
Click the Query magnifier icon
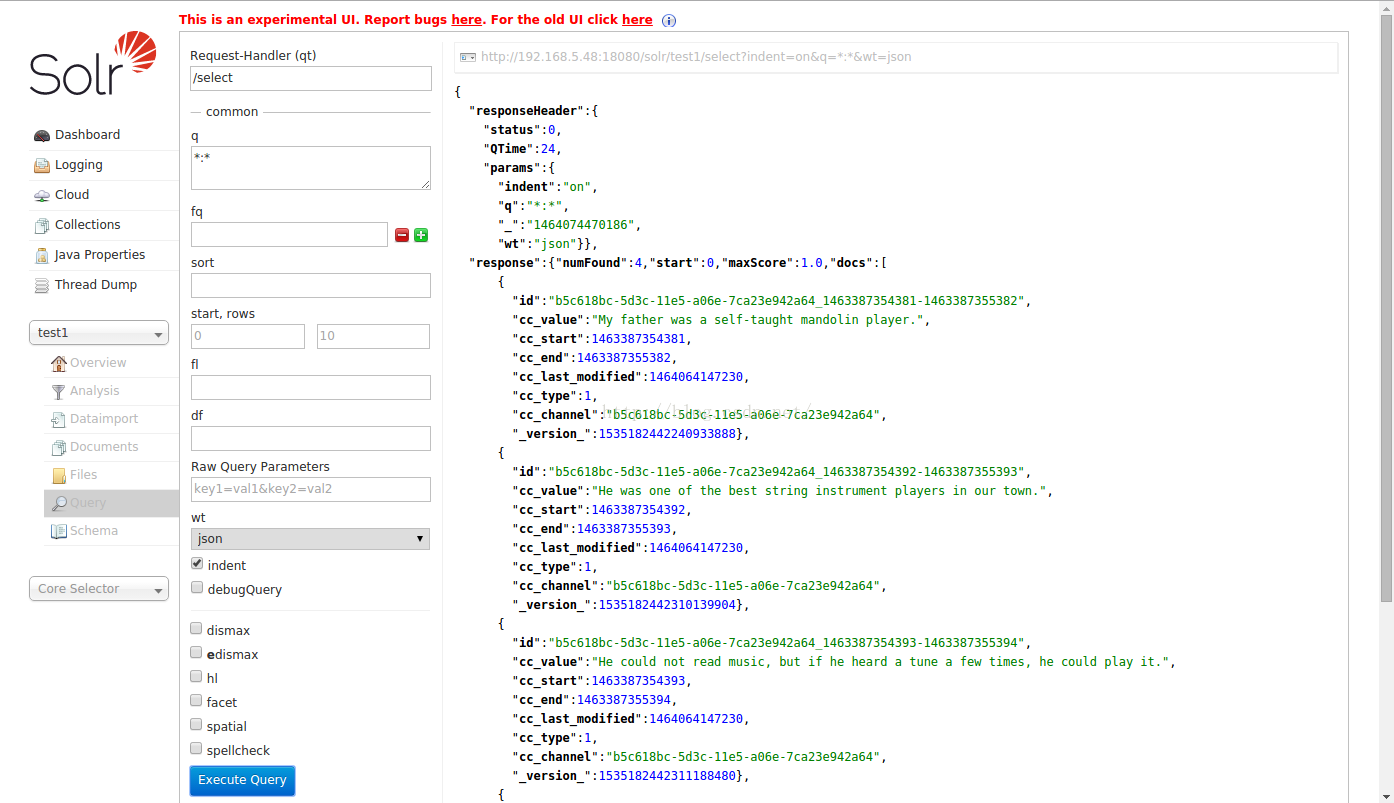pyautogui.click(x=59, y=503)
